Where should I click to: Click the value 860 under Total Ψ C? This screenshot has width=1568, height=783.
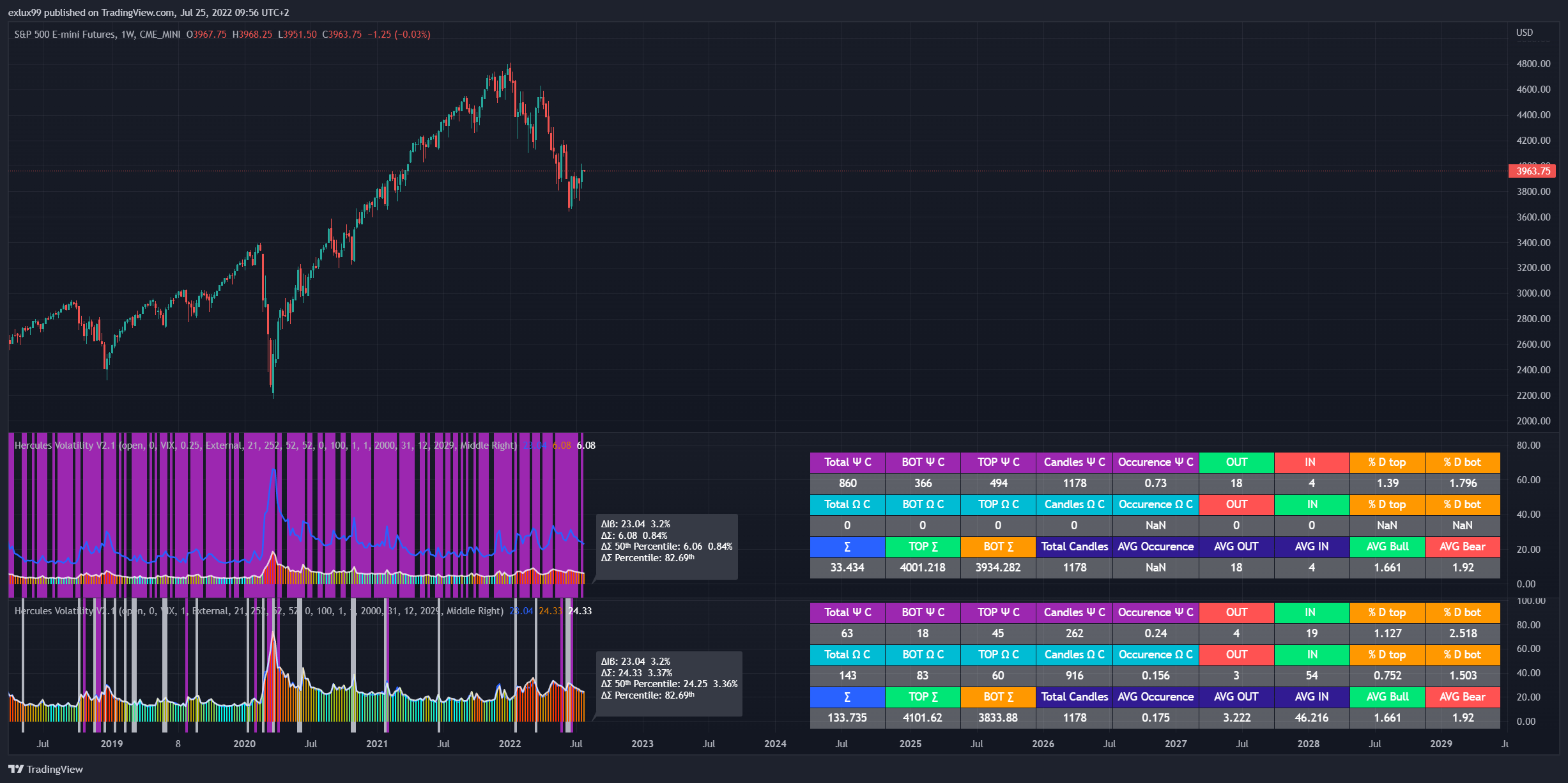(847, 483)
